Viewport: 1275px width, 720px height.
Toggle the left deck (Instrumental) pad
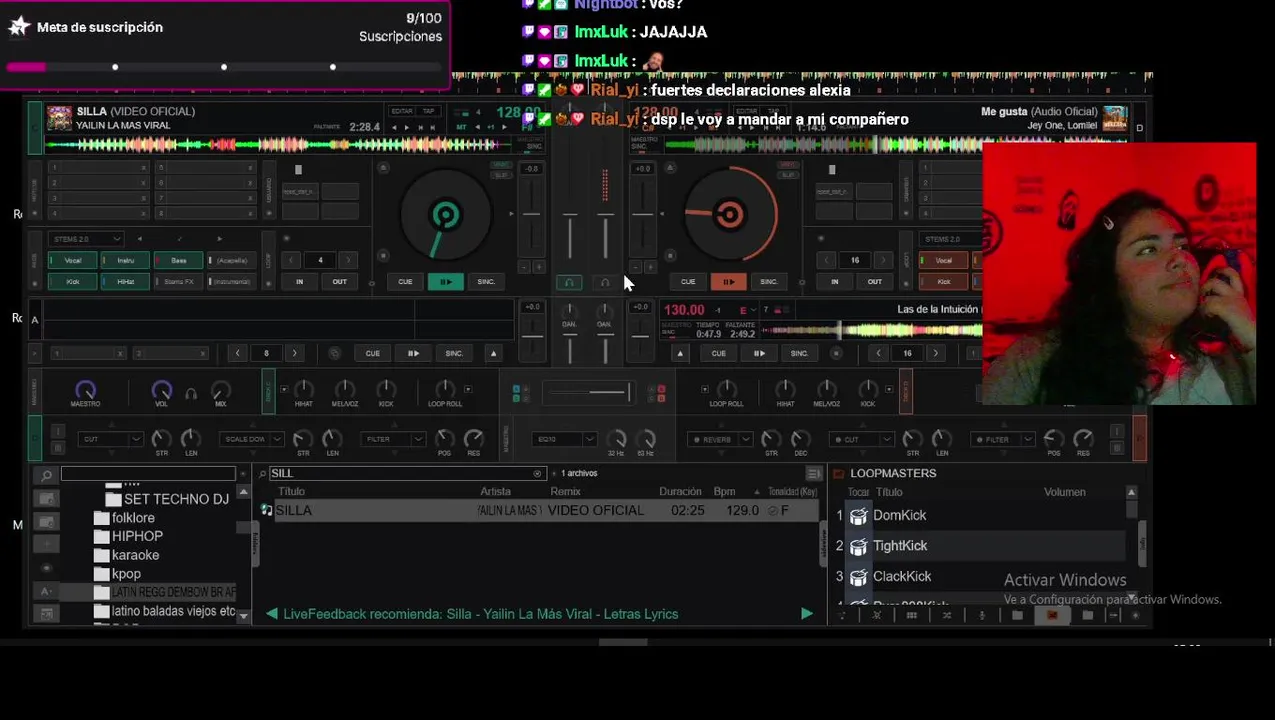(x=231, y=282)
